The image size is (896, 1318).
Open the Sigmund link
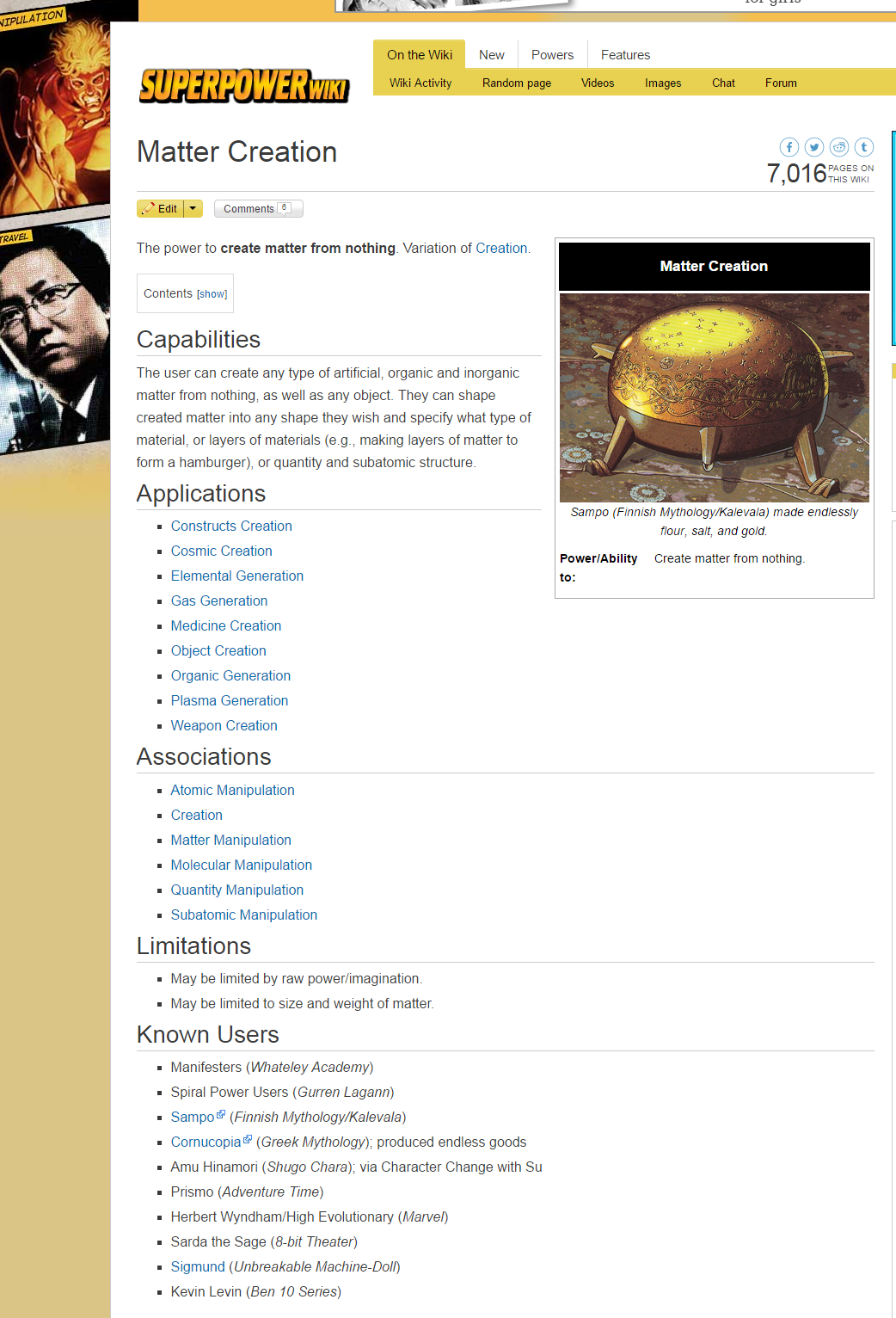tap(198, 1266)
